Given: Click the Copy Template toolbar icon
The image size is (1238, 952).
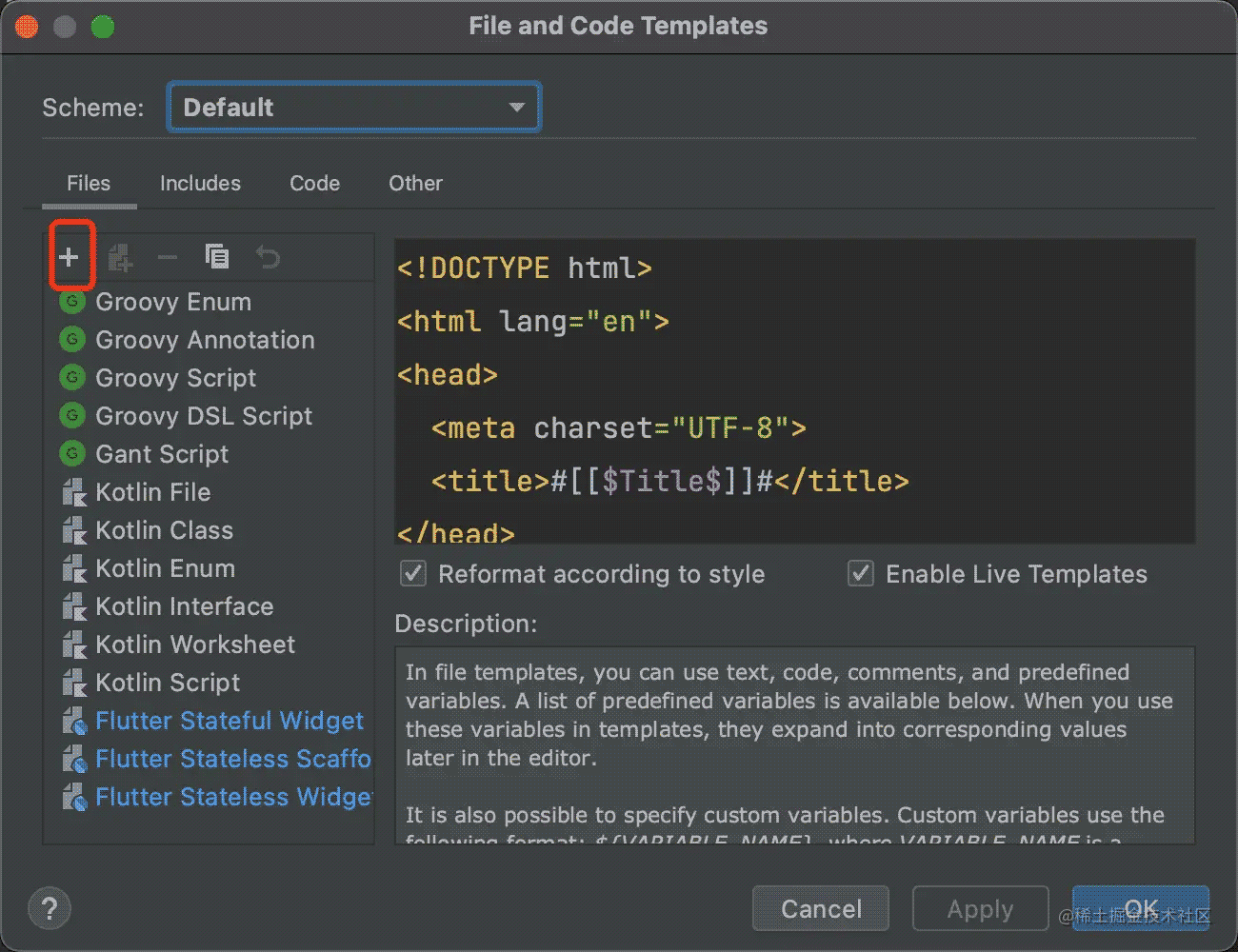Looking at the screenshot, I should point(217,255).
